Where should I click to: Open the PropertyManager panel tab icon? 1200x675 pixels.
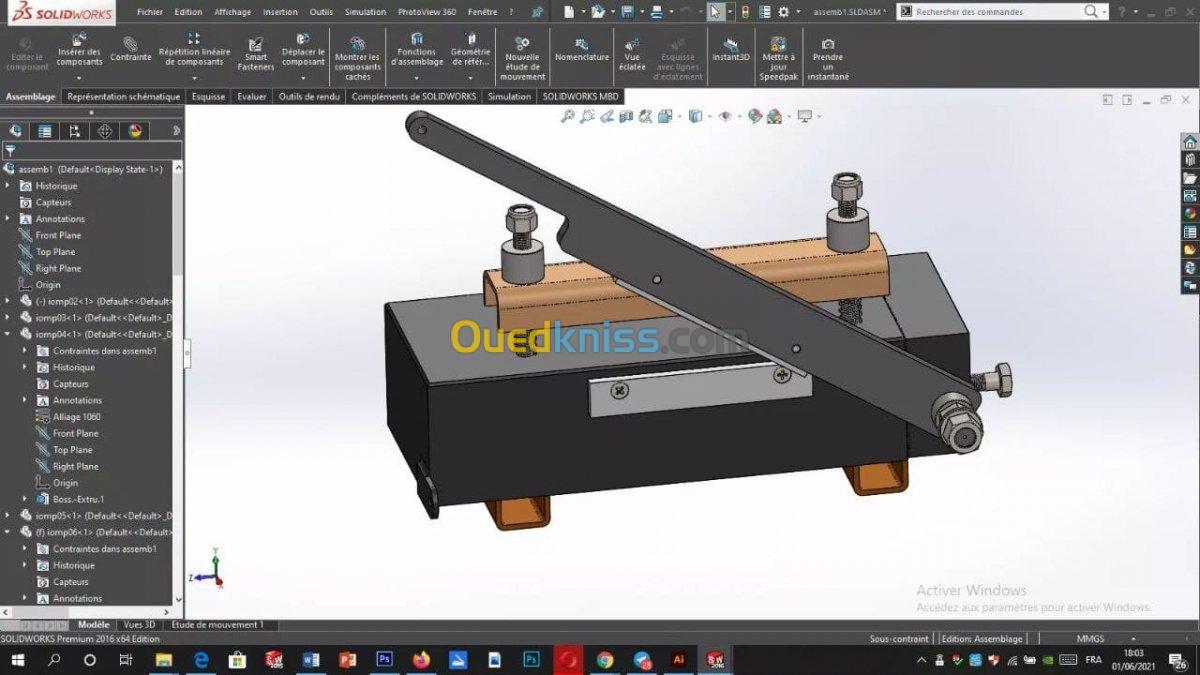coord(45,131)
